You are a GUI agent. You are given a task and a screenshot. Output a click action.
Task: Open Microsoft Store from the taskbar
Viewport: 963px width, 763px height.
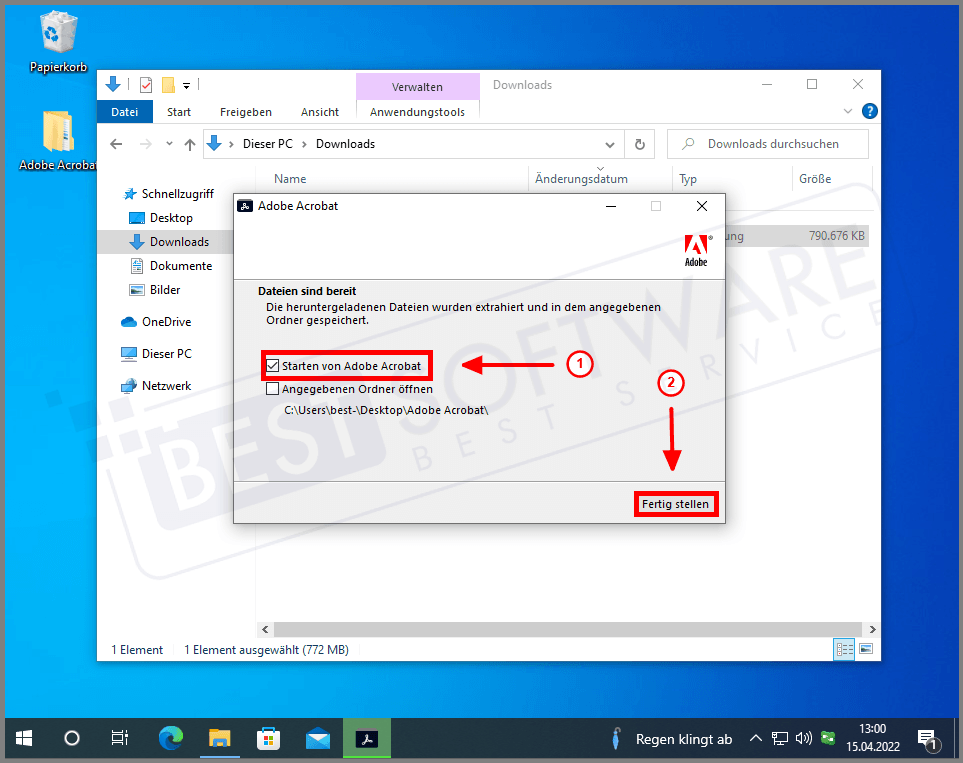click(268, 739)
